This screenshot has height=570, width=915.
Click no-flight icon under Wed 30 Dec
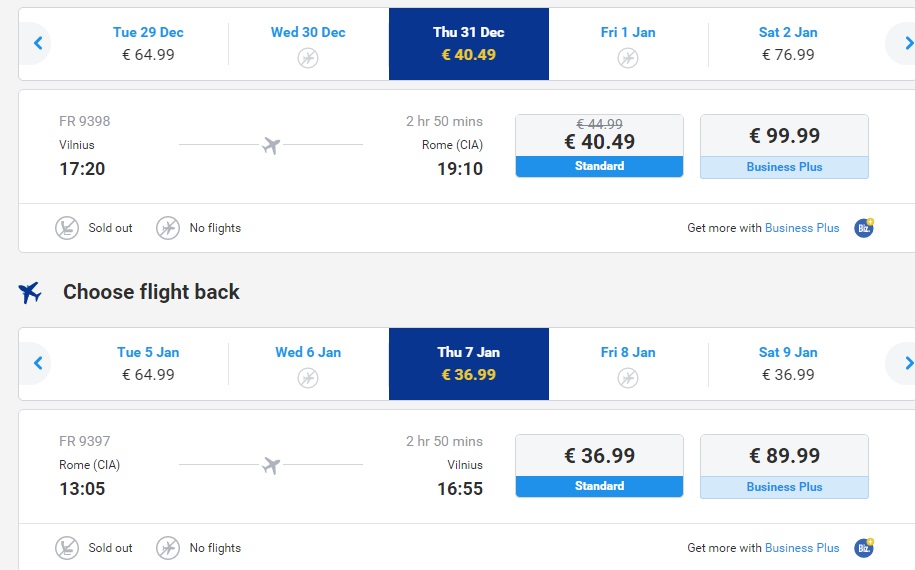[308, 58]
